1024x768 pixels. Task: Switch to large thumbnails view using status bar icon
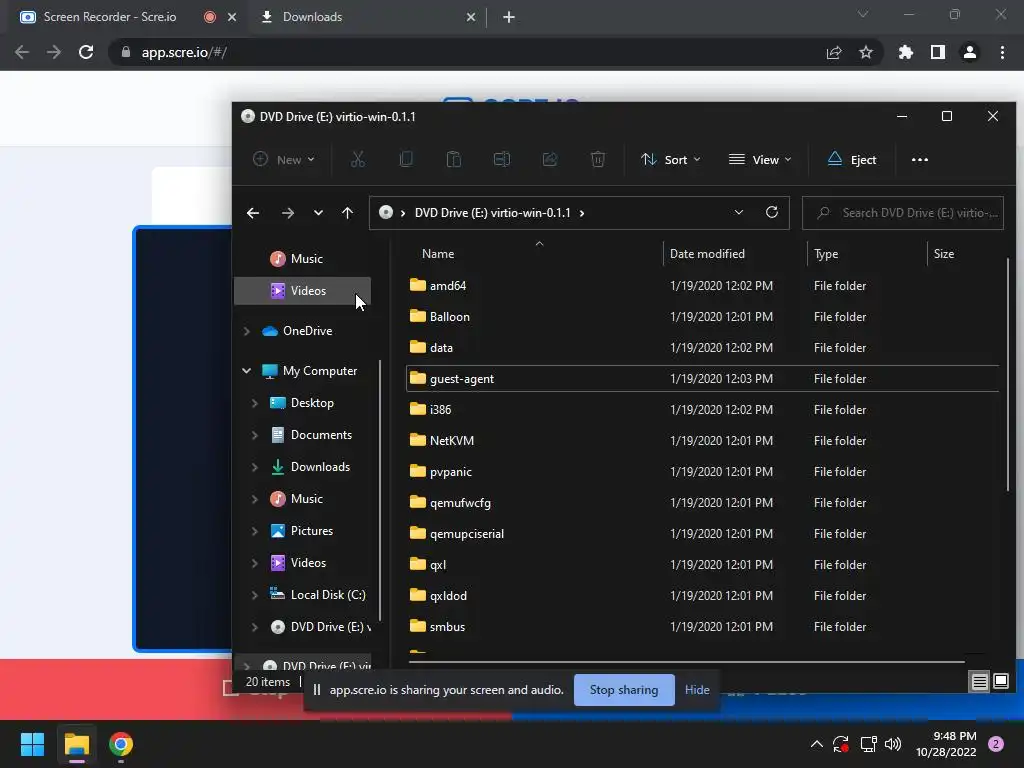[1000, 682]
